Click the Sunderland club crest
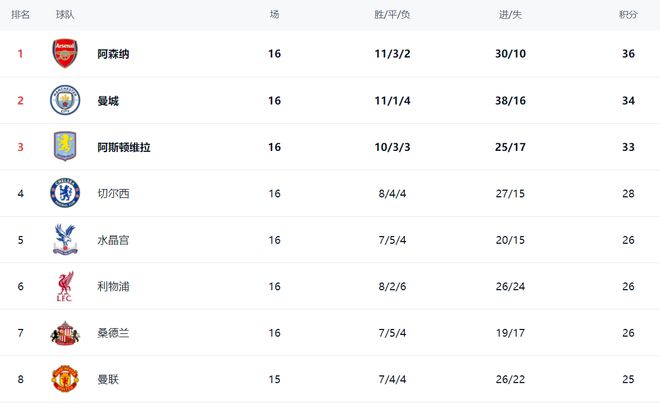Viewport: 660px width, 403px height. point(65,333)
